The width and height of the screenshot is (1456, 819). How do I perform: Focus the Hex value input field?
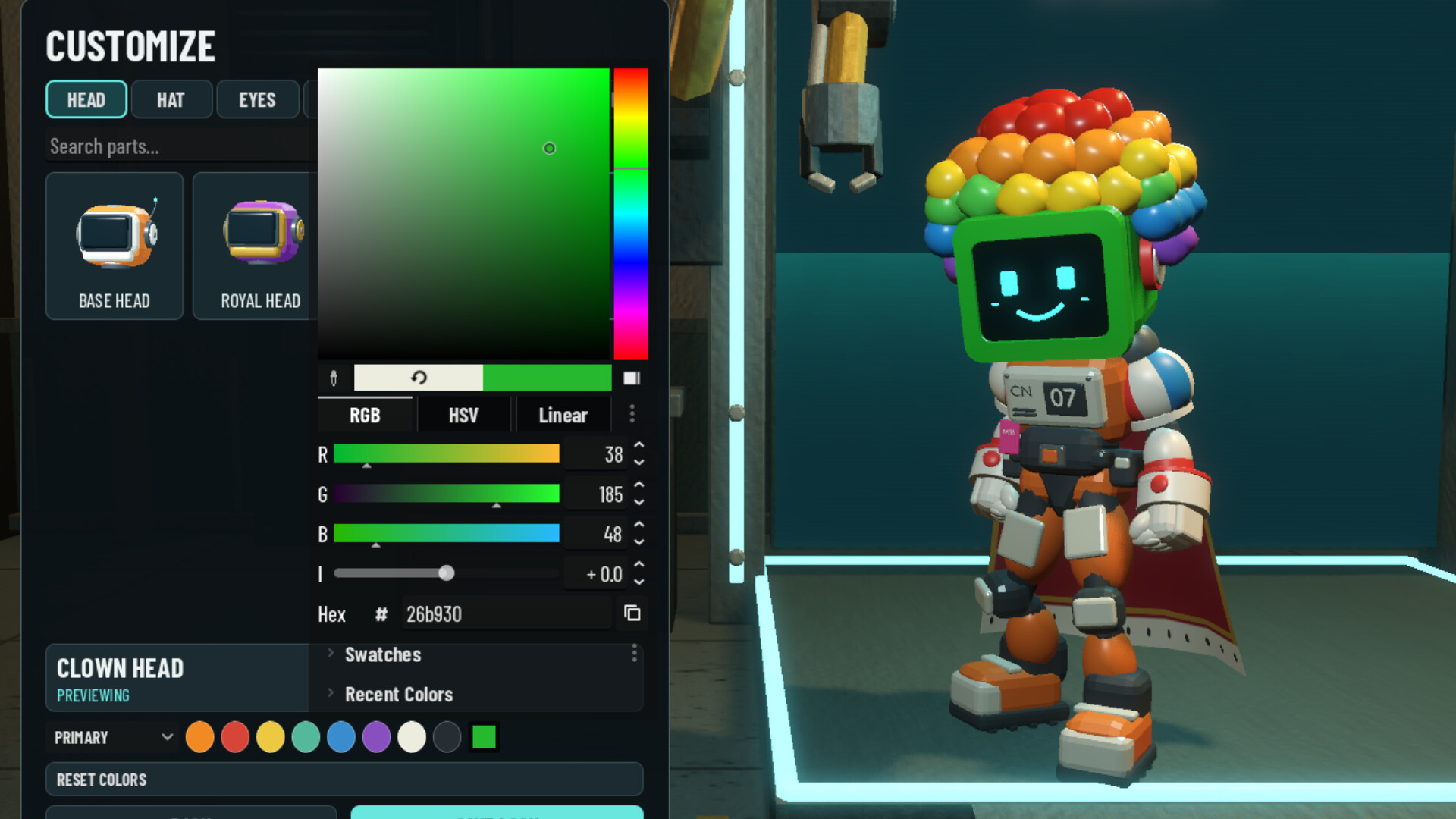[507, 613]
